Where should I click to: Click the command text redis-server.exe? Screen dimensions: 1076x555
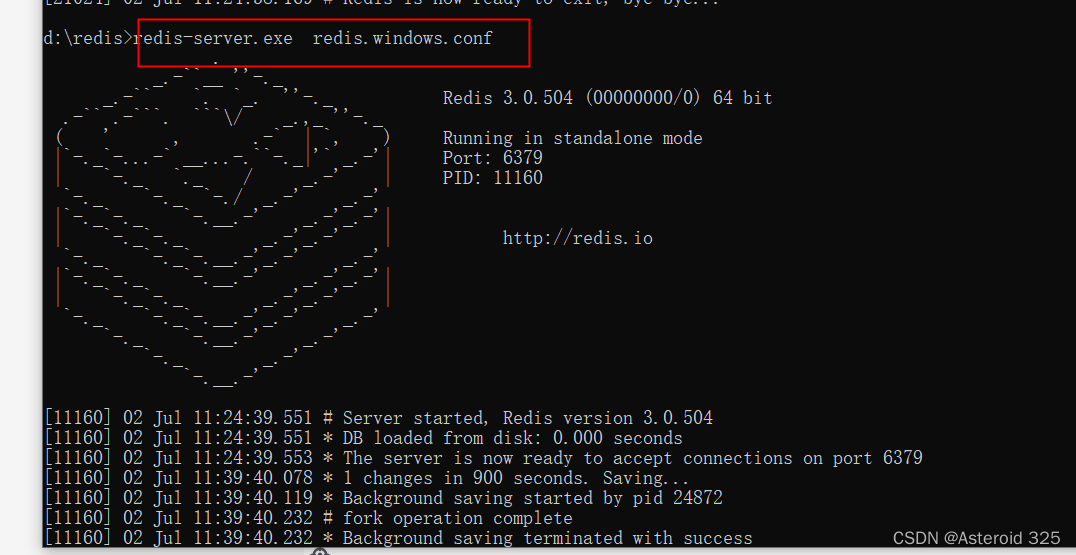click(213, 38)
